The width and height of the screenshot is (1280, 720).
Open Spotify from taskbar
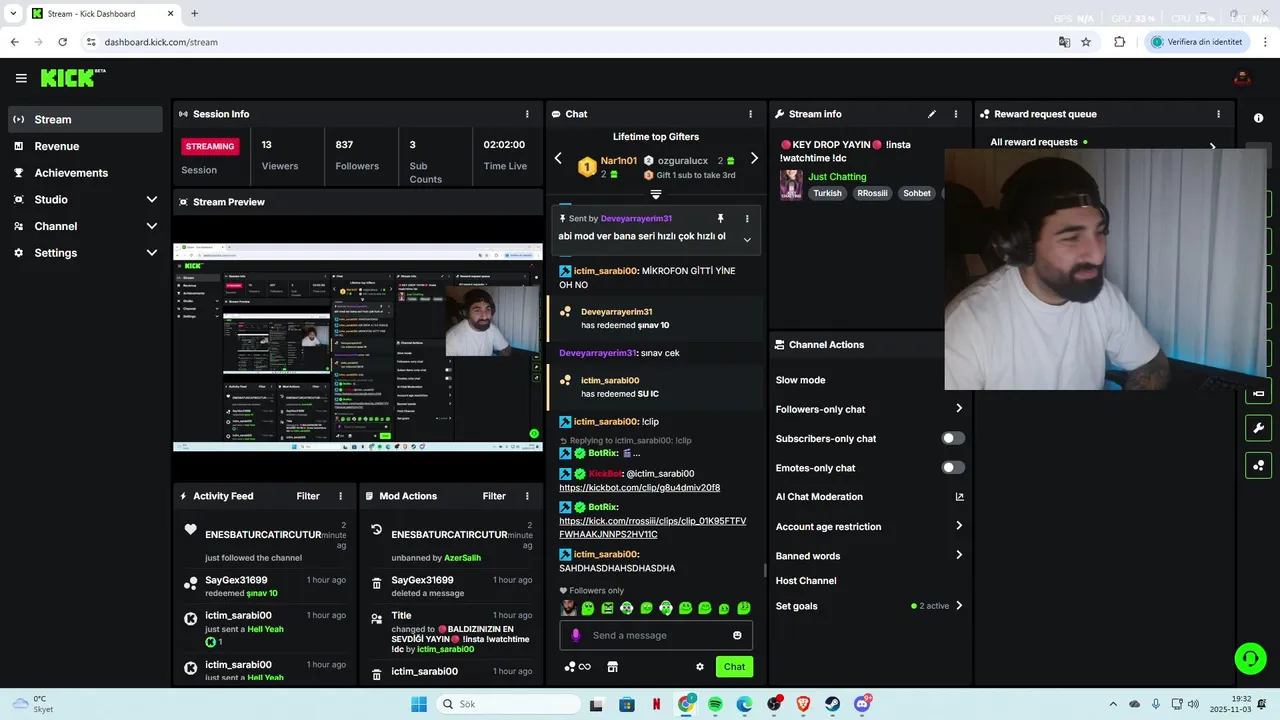[715, 704]
